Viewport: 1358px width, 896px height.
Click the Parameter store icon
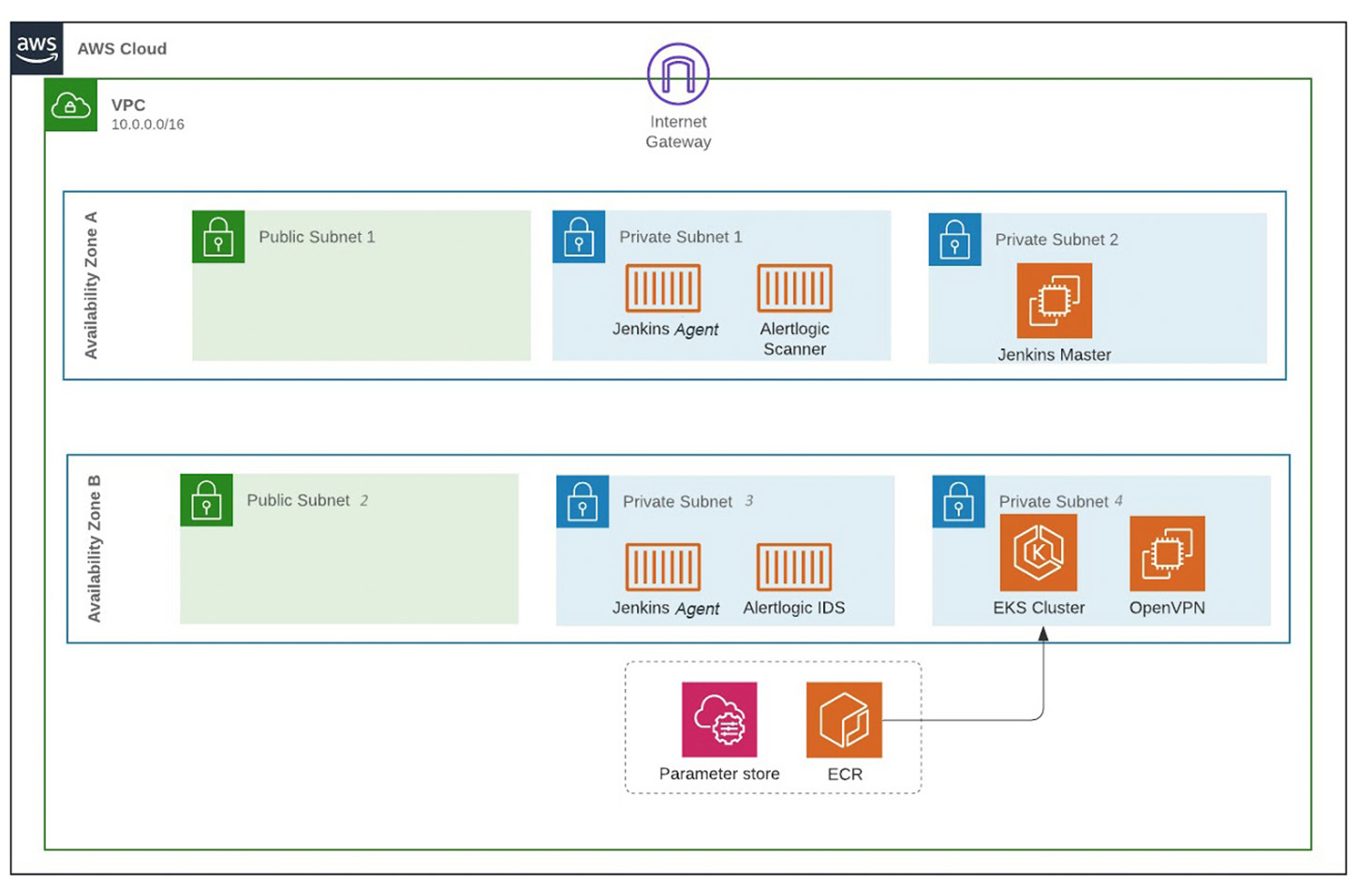point(719,719)
